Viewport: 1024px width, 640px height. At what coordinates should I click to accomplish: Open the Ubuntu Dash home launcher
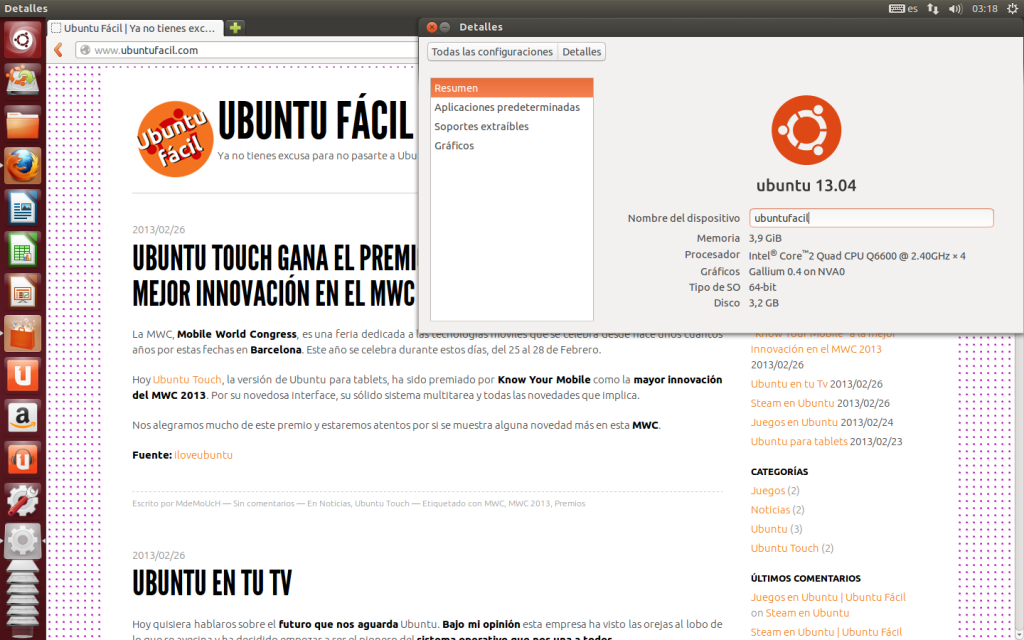(23, 40)
